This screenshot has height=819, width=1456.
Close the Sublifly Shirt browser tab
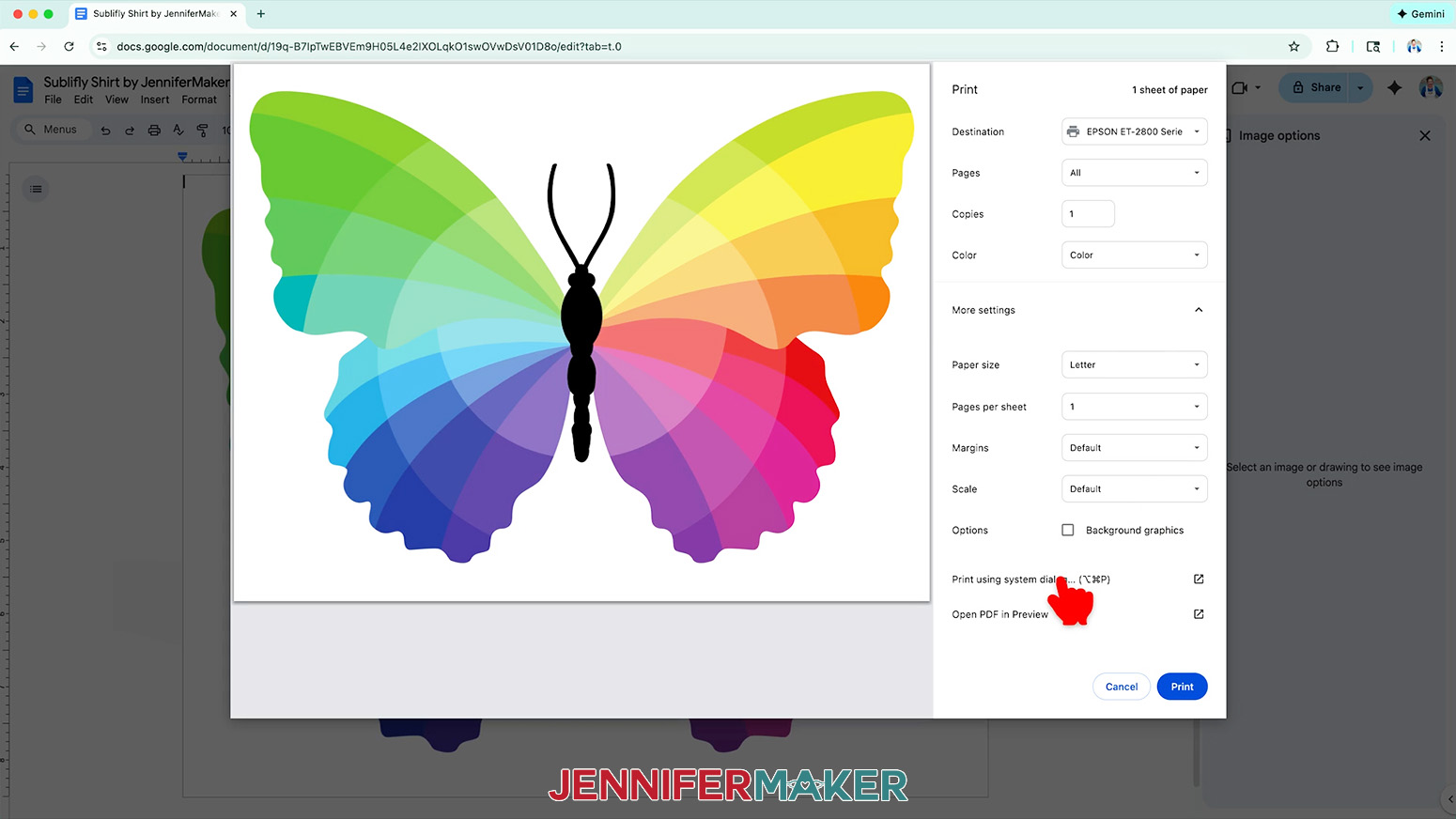click(234, 13)
